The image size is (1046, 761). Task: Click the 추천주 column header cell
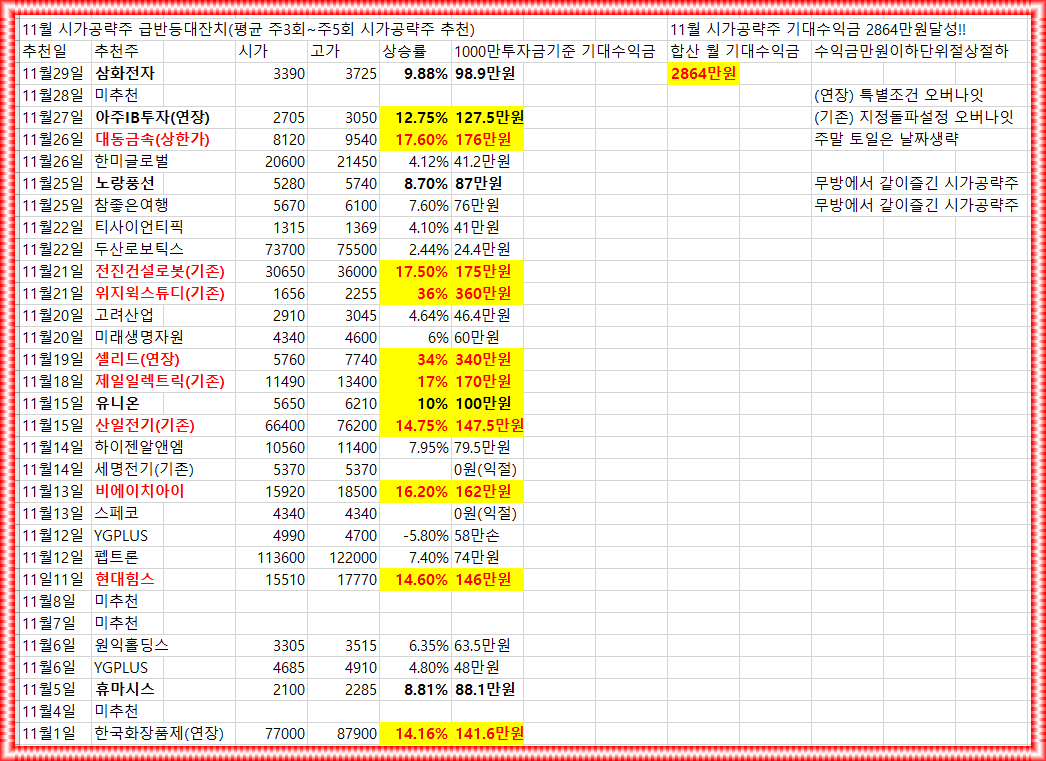pyautogui.click(x=127, y=51)
